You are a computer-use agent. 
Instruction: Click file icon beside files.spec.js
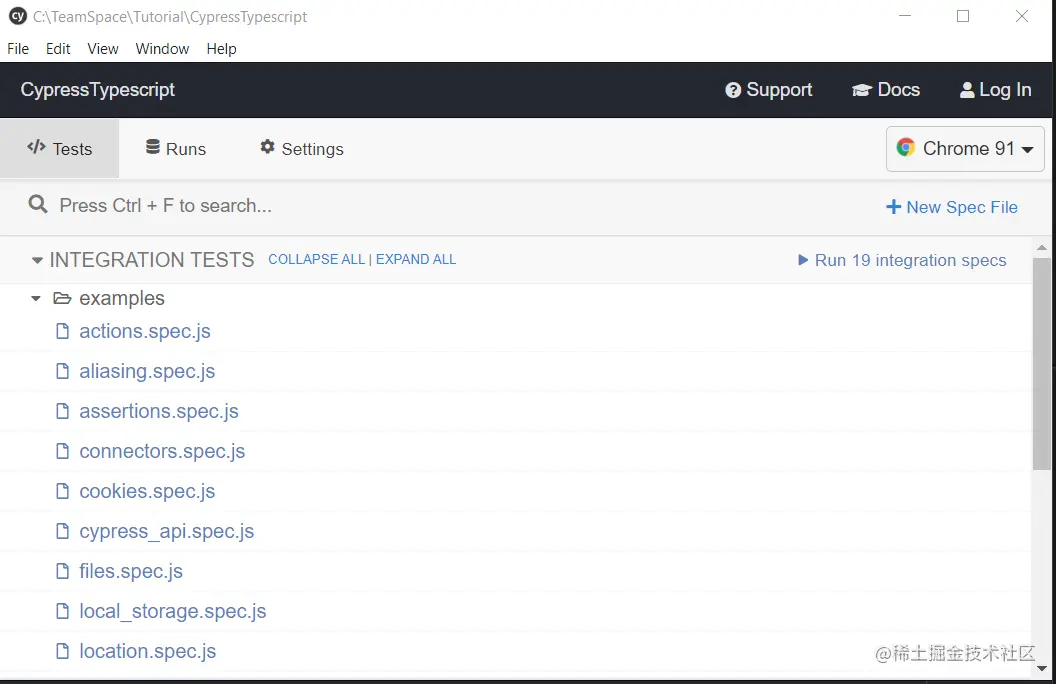tap(62, 571)
